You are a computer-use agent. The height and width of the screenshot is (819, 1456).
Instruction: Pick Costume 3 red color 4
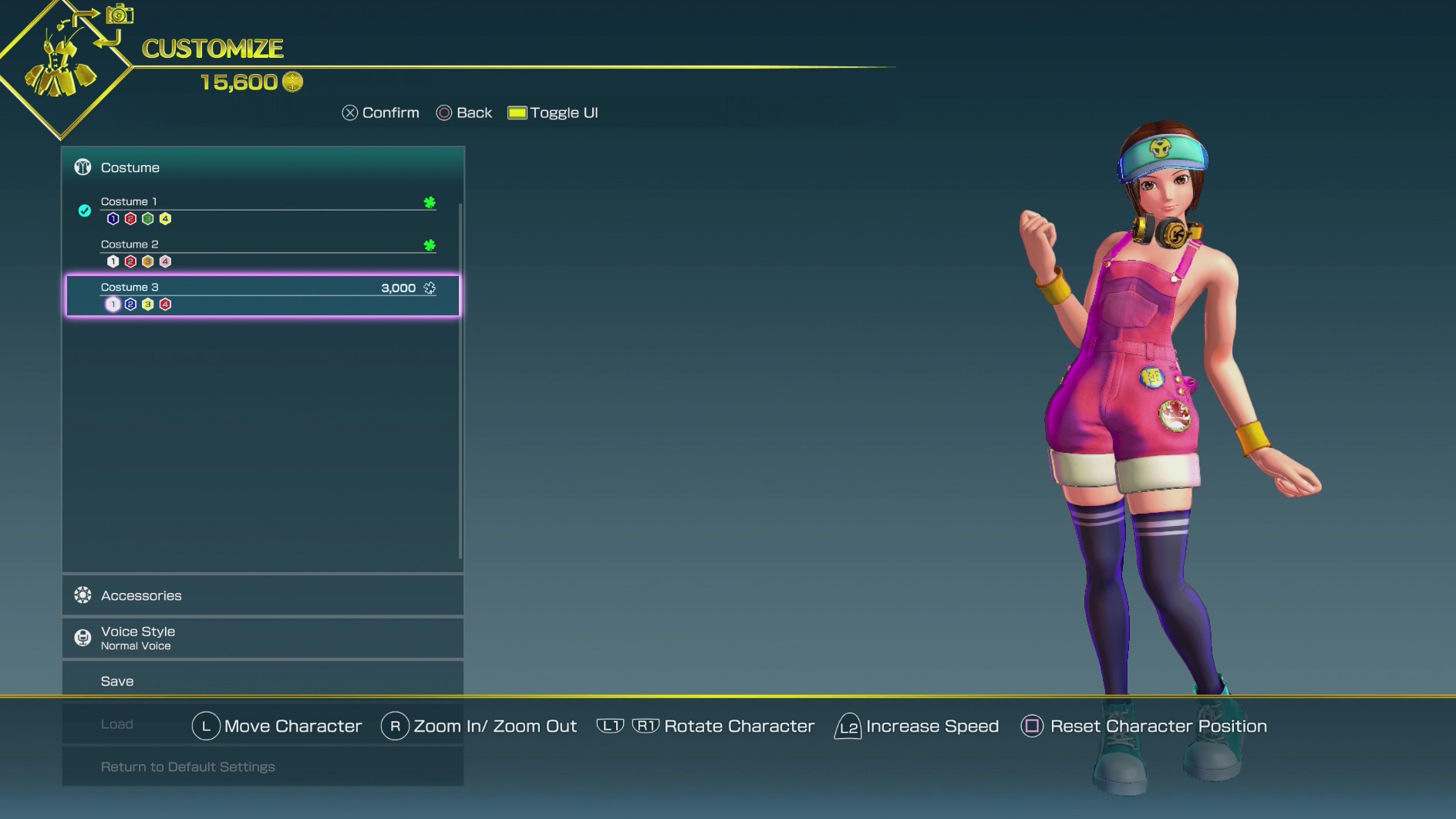coord(165,305)
